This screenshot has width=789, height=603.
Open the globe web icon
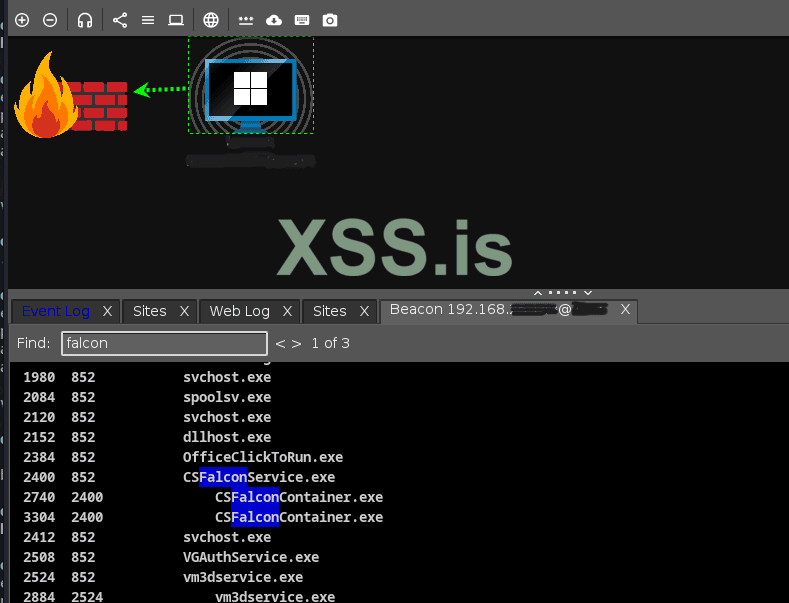(x=211, y=20)
